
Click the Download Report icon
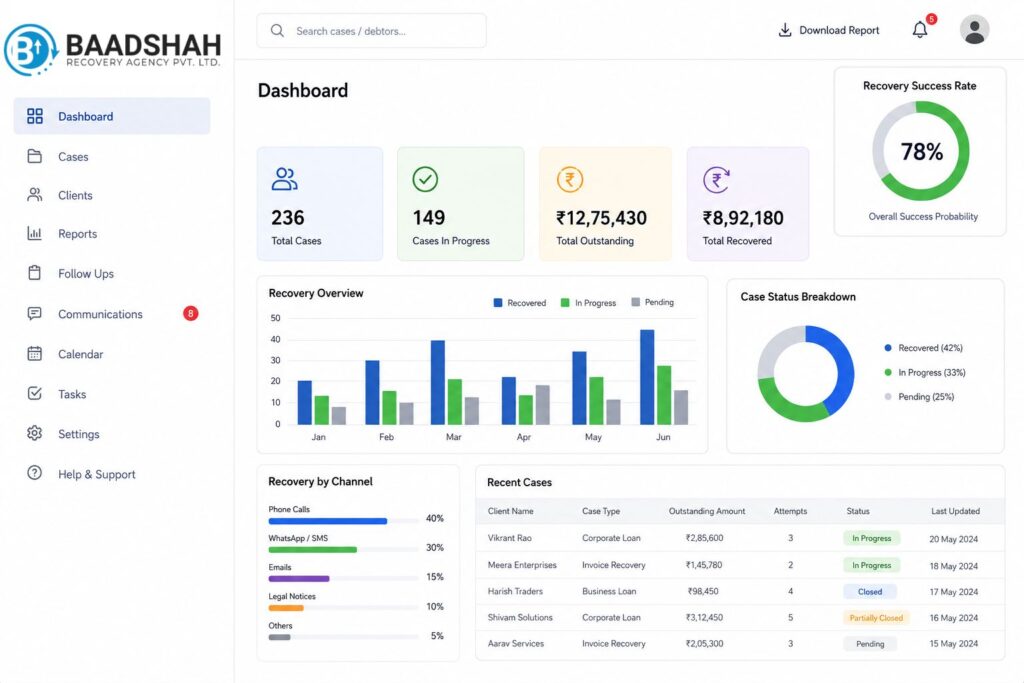pos(785,30)
